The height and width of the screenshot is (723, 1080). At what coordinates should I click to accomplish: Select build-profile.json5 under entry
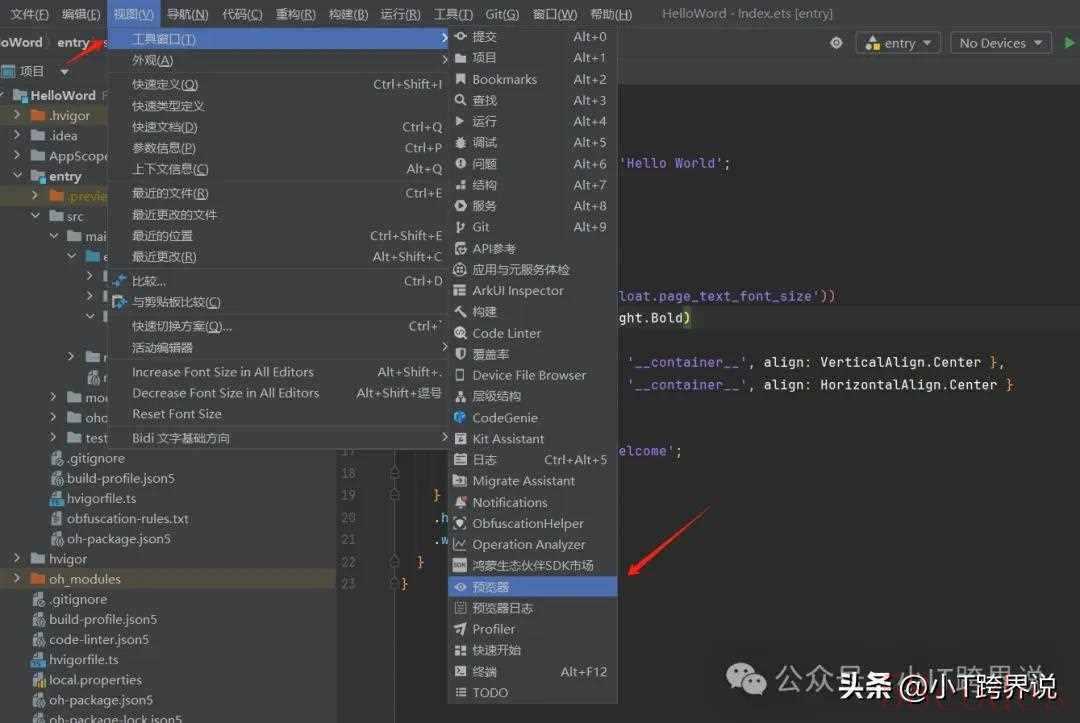[121, 478]
